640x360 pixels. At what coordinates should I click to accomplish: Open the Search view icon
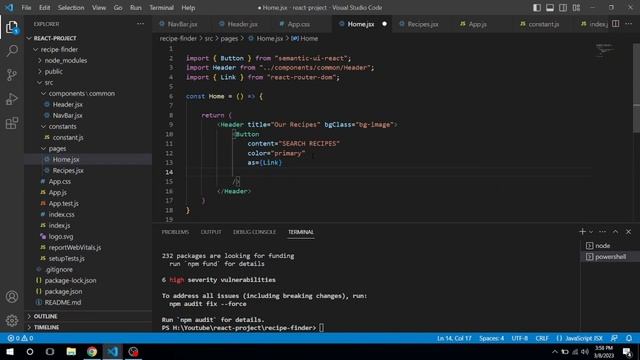click(12, 51)
